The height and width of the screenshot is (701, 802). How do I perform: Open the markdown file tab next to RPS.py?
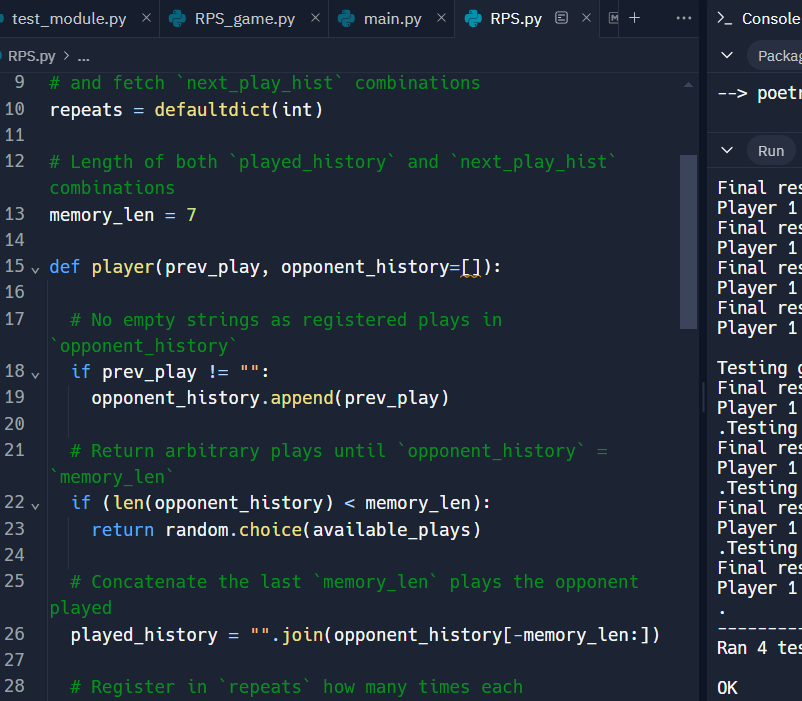click(613, 18)
